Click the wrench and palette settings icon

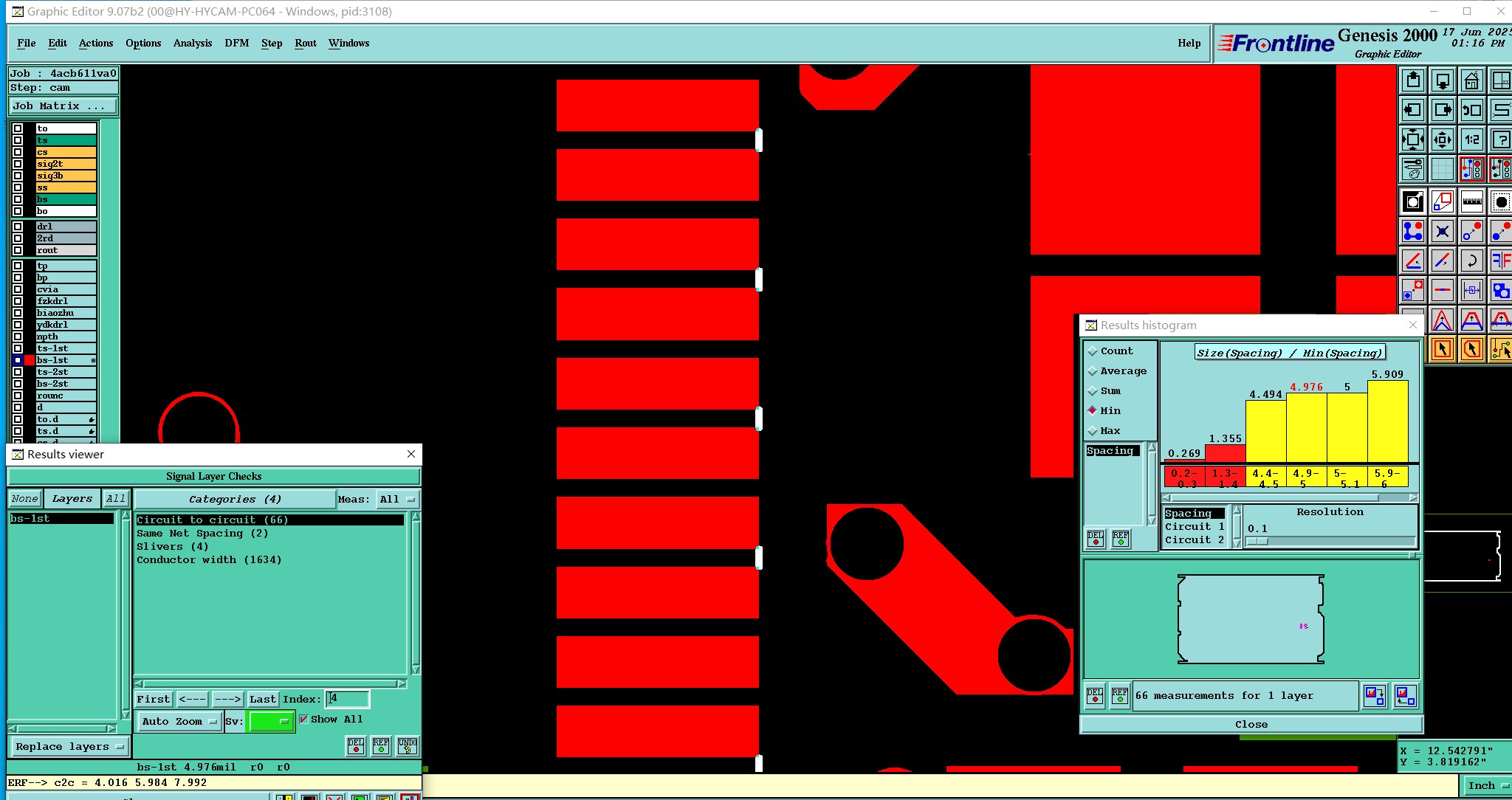[x=1412, y=169]
